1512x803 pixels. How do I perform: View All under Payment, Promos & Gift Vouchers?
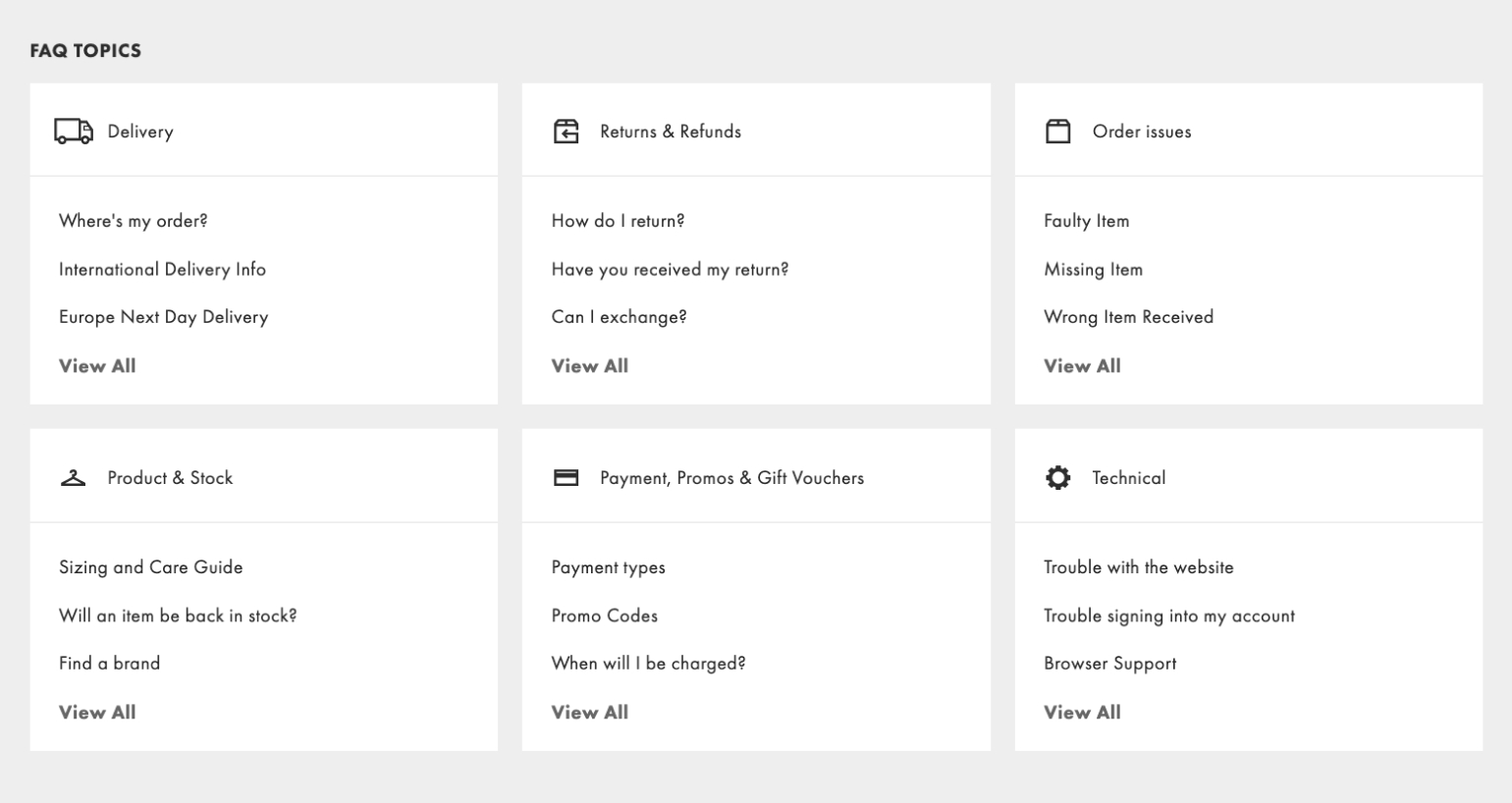(590, 713)
